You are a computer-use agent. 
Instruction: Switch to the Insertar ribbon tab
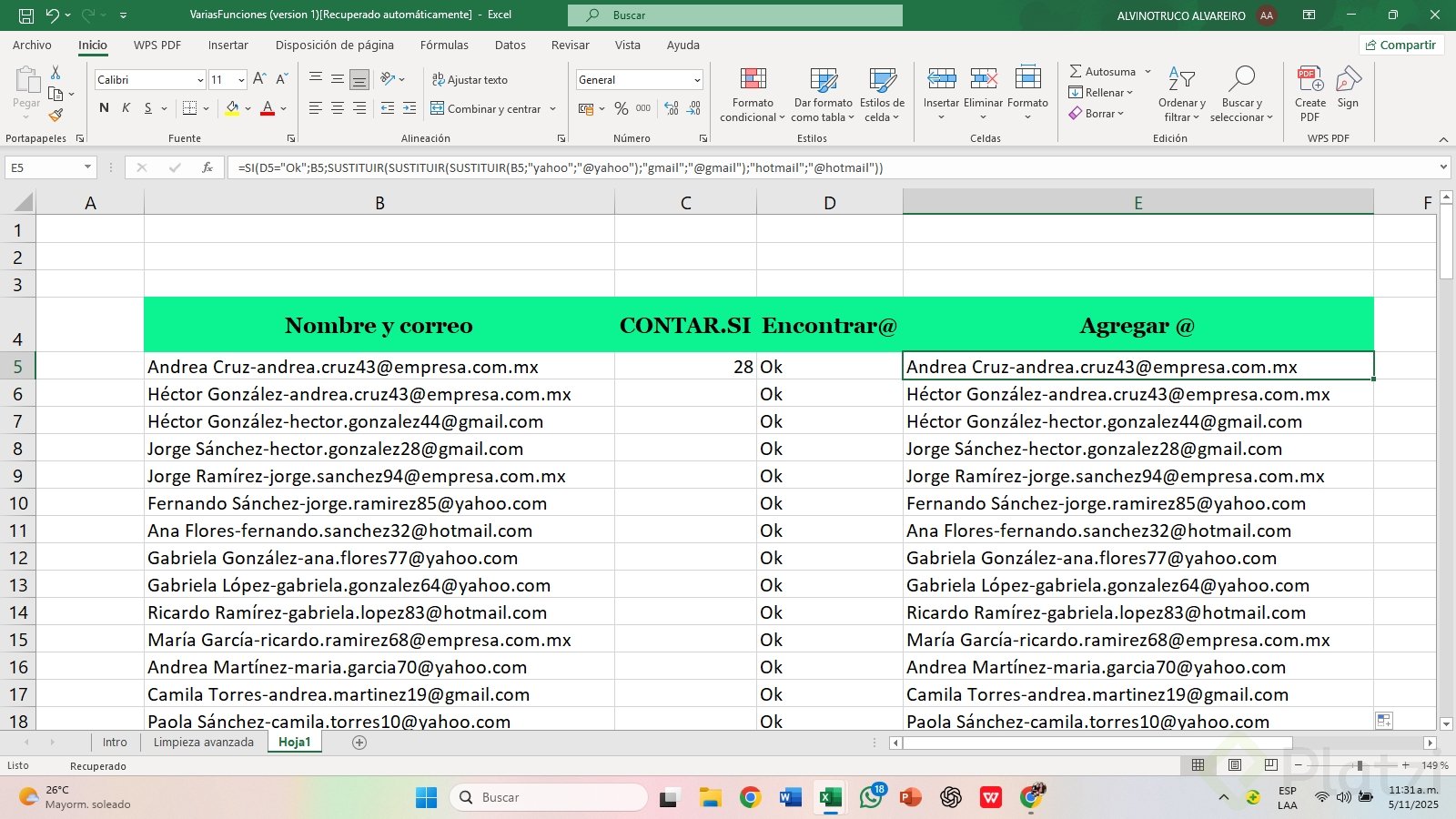point(227,45)
